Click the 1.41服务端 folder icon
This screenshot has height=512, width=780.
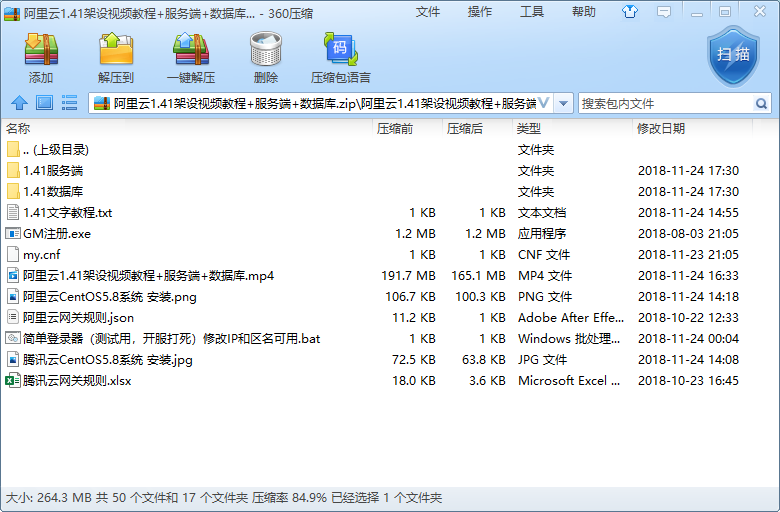point(13,171)
